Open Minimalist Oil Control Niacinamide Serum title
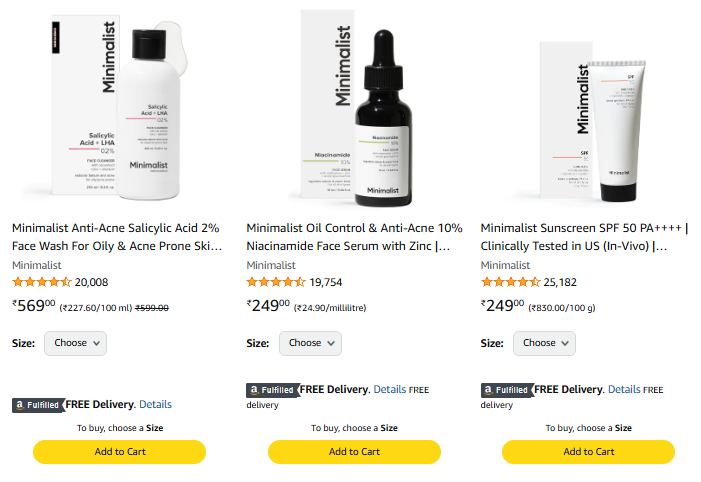The height and width of the screenshot is (482, 701). (354, 237)
